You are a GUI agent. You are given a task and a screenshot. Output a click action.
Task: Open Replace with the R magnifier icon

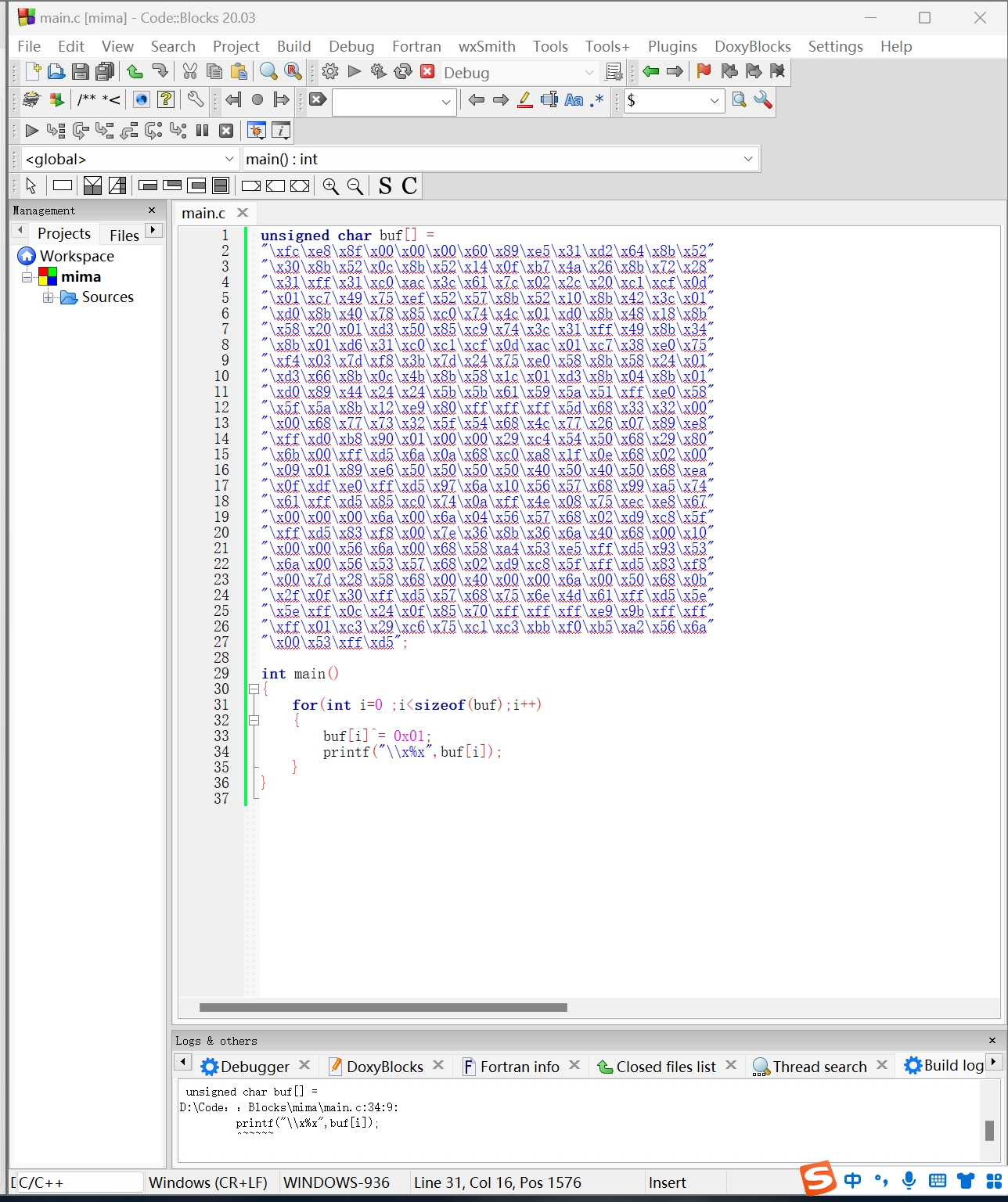293,72
